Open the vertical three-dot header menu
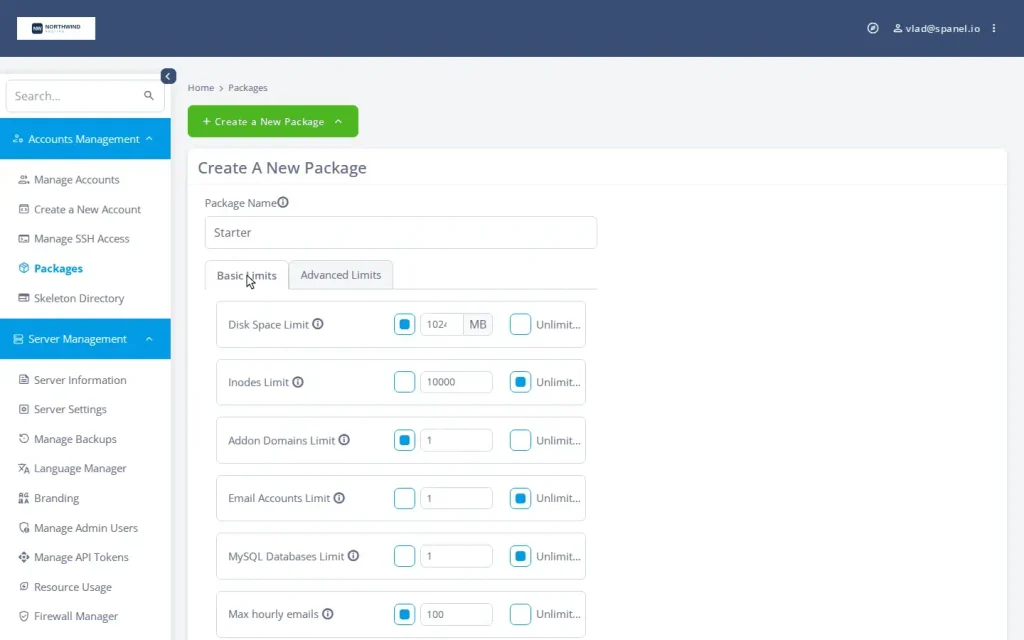1024x640 pixels. (994, 28)
